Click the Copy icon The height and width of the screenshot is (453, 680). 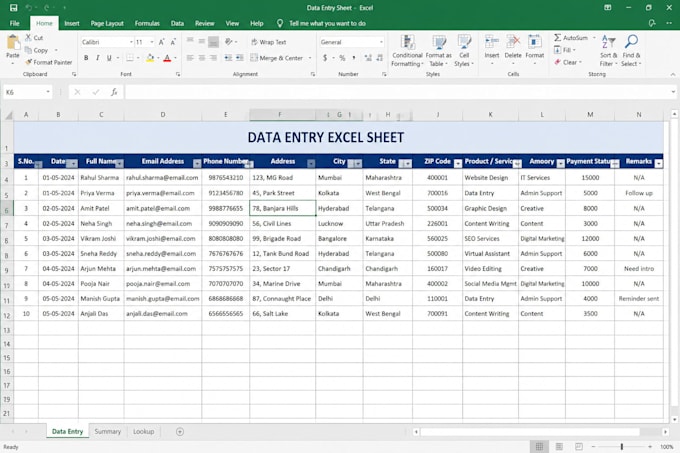[x=28, y=50]
